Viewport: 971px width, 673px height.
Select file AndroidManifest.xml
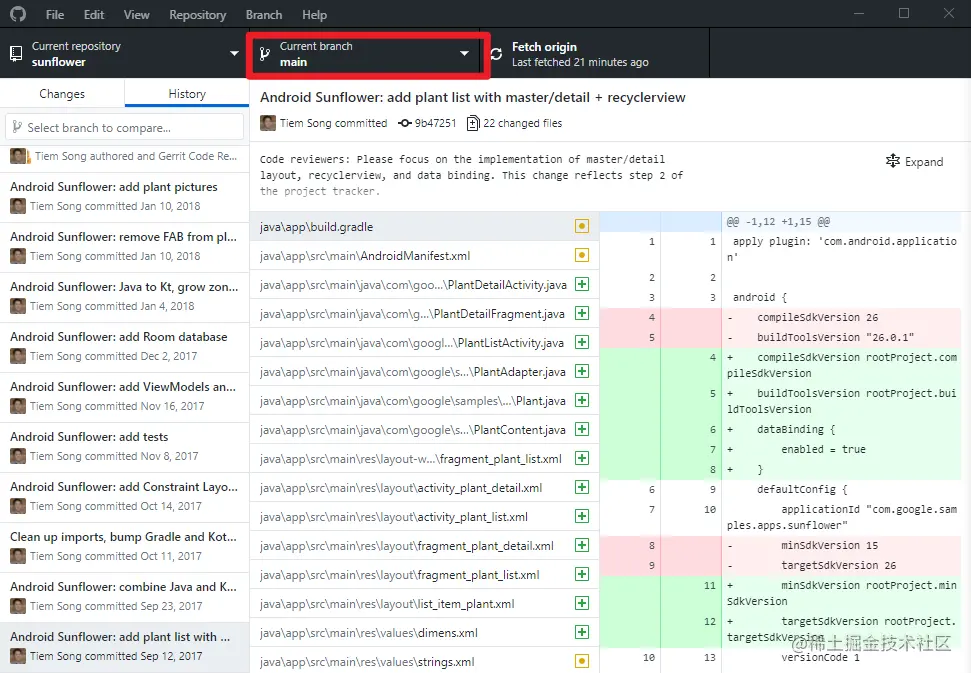424,256
